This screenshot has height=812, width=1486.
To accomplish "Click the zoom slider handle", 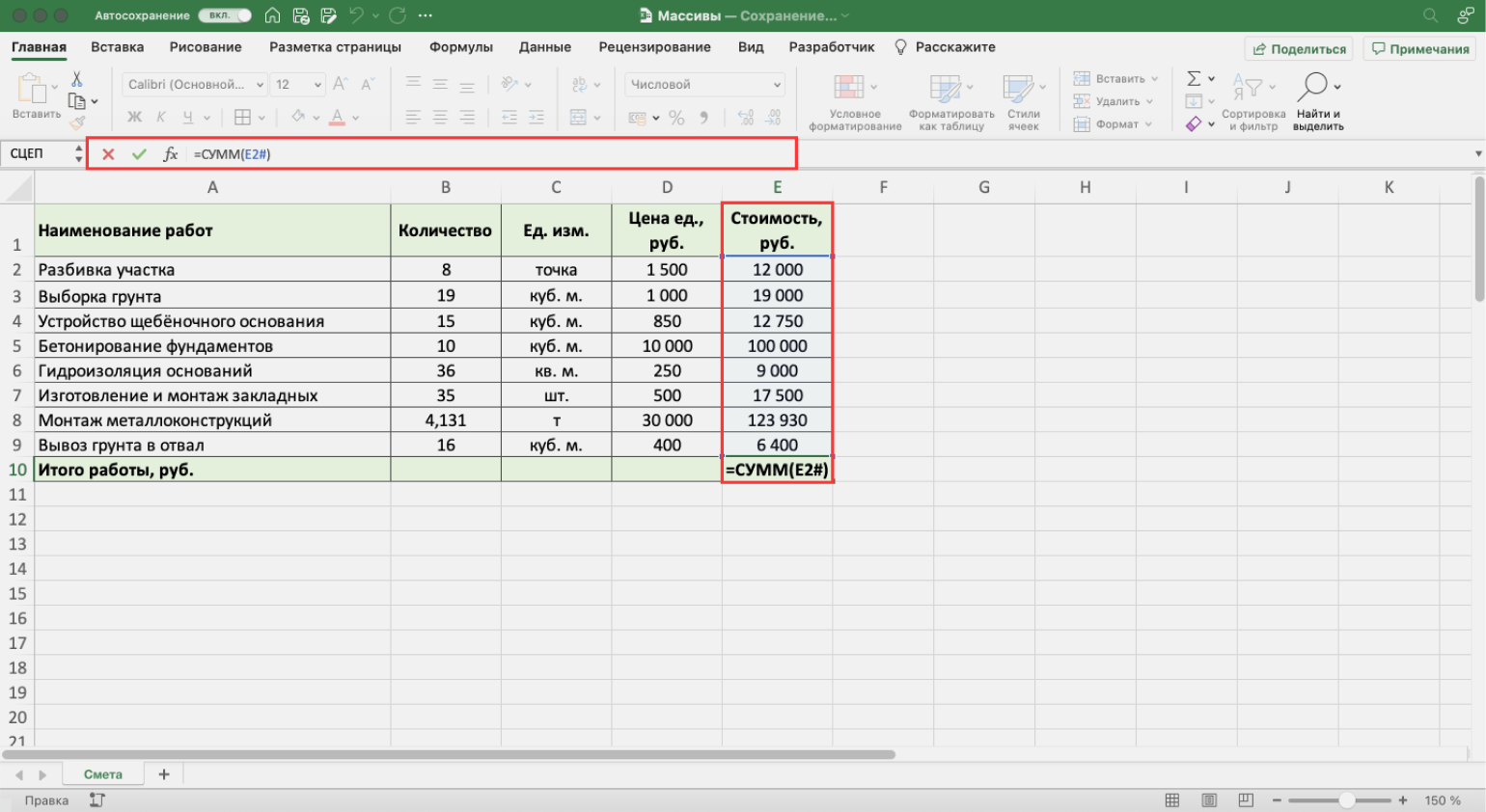I will click(x=1346, y=800).
